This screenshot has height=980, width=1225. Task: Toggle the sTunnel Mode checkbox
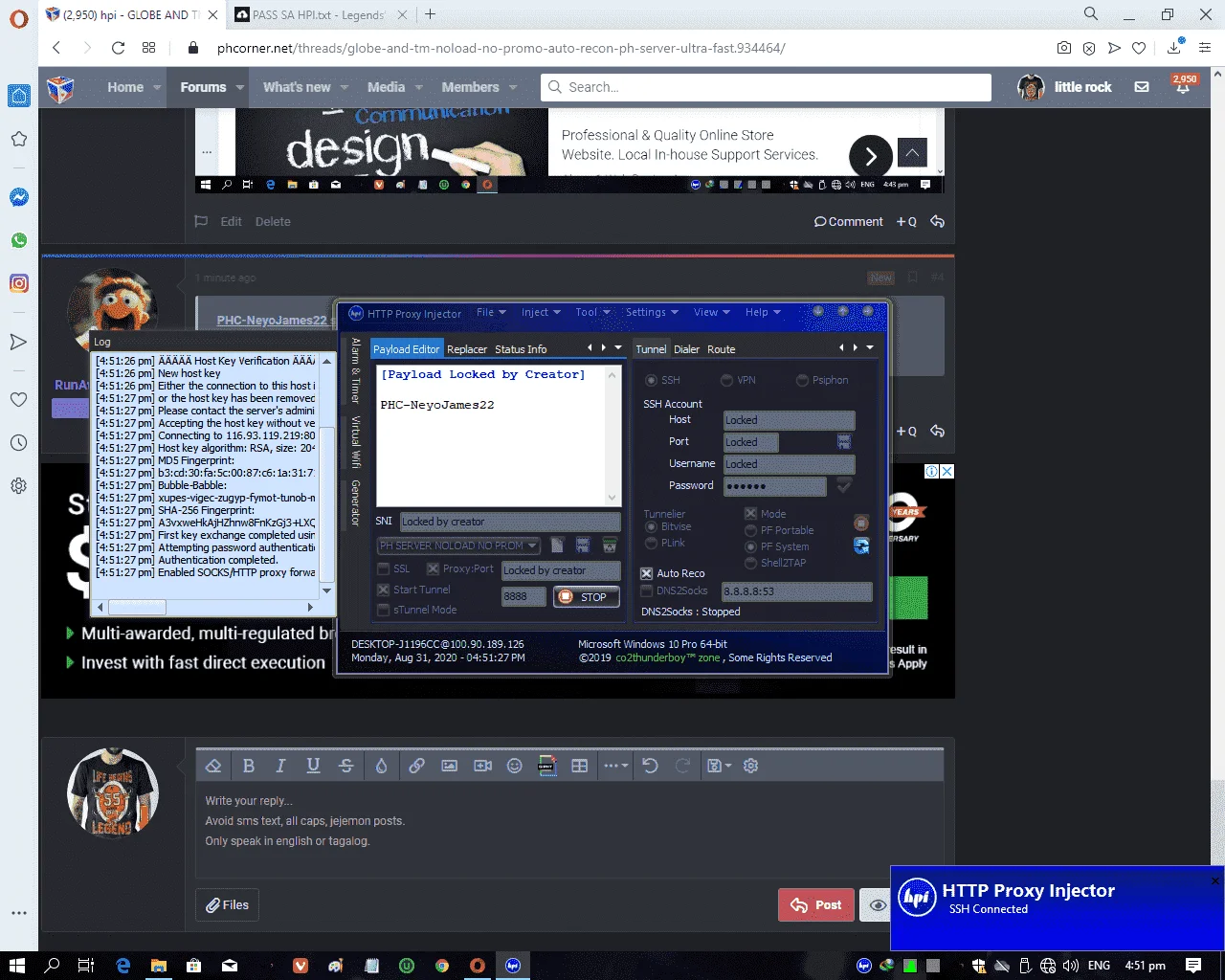pyautogui.click(x=384, y=610)
